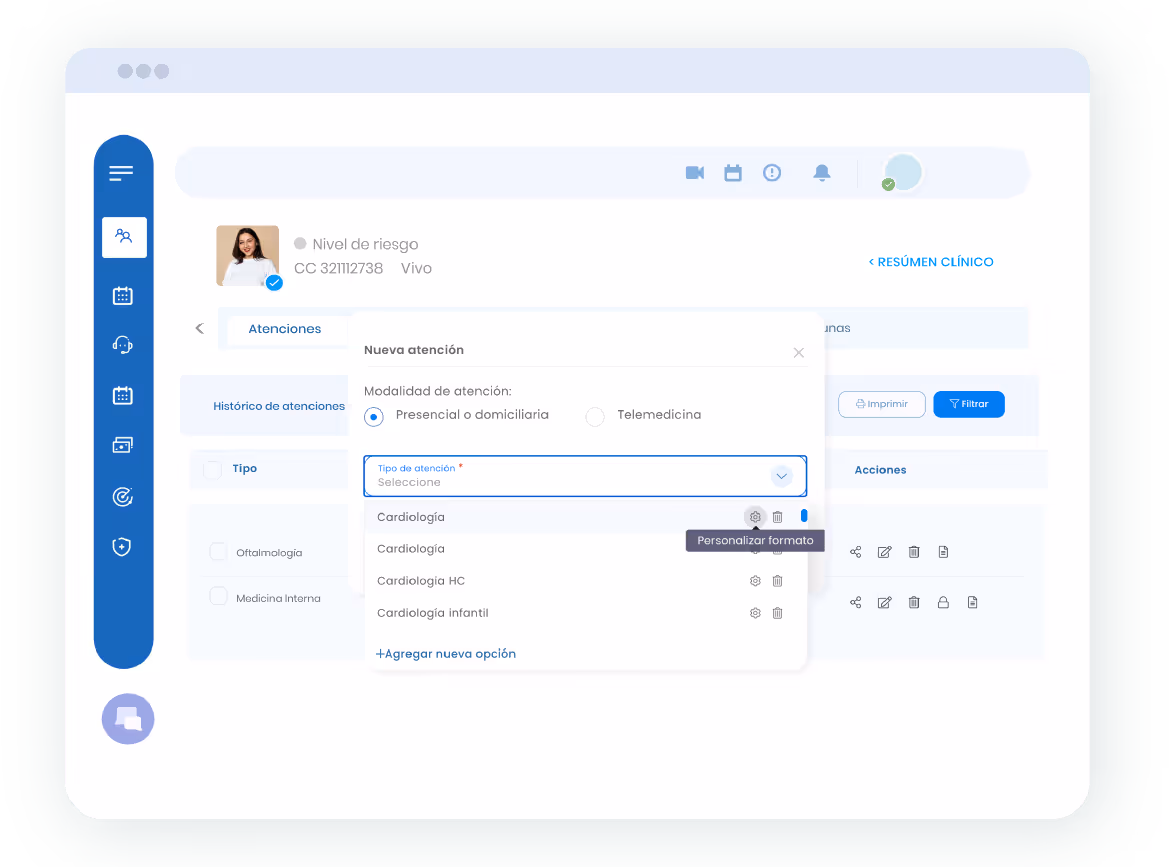This screenshot has width=1169, height=867.
Task: Delete the Cardiología HC option with trash icon
Action: pos(777,580)
